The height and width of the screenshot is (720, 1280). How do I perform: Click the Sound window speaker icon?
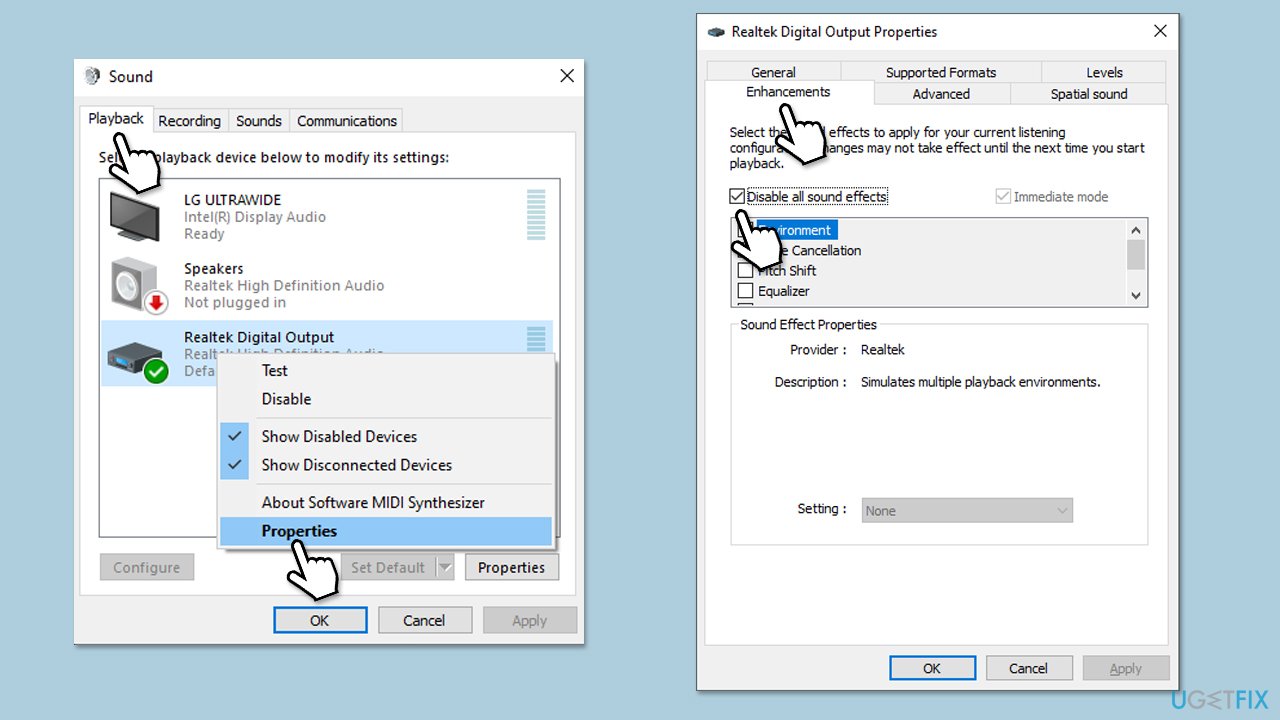(93, 76)
